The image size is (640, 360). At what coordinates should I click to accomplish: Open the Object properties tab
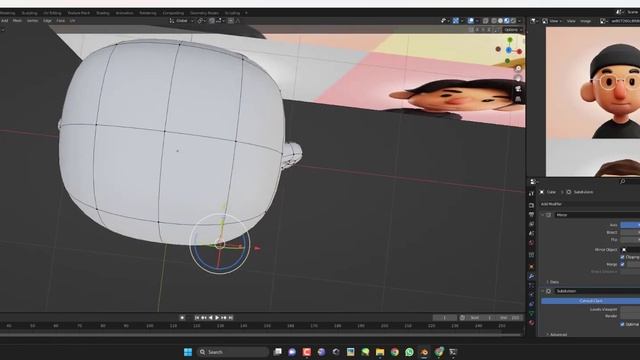531,267
